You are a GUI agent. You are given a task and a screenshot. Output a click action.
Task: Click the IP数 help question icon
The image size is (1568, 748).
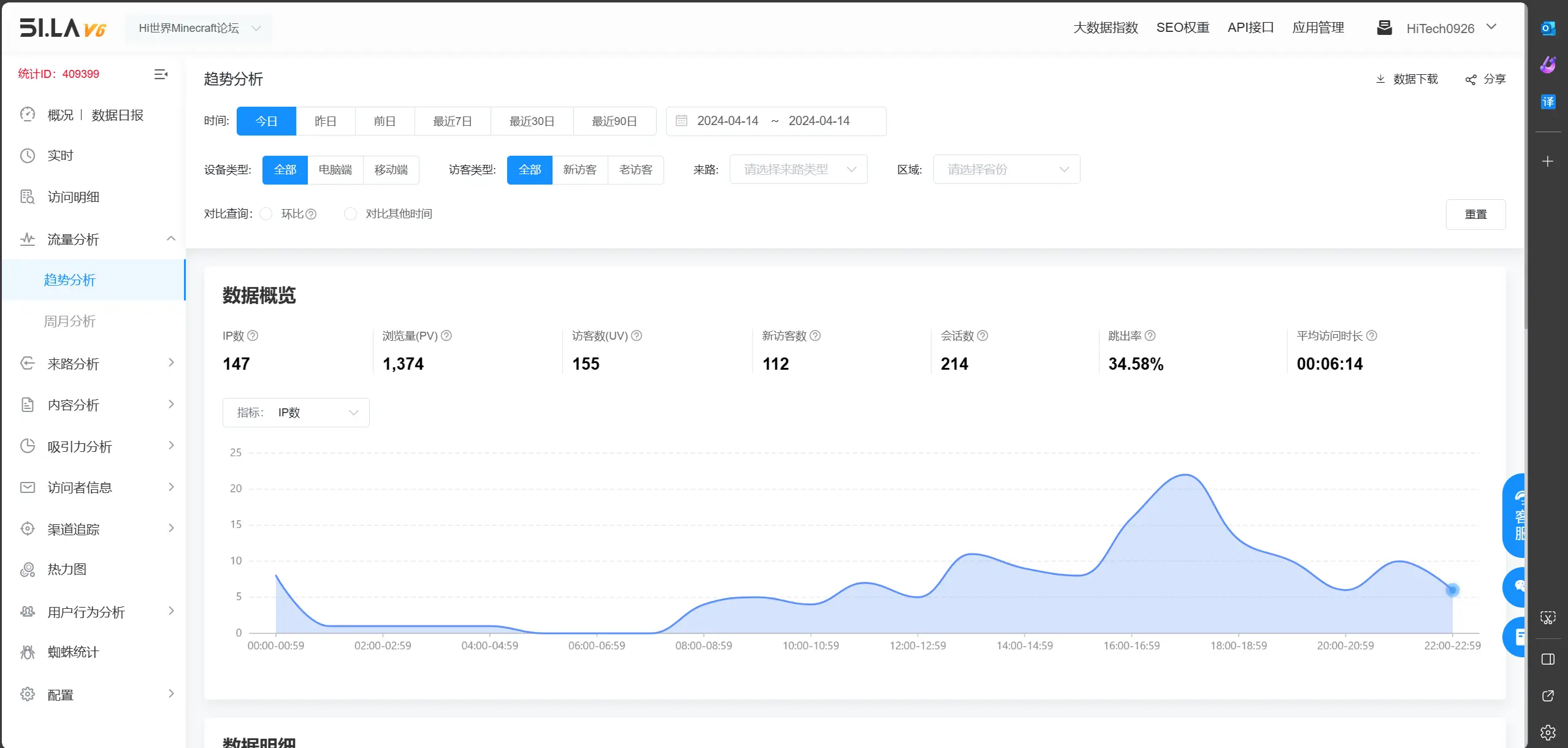[x=253, y=336]
